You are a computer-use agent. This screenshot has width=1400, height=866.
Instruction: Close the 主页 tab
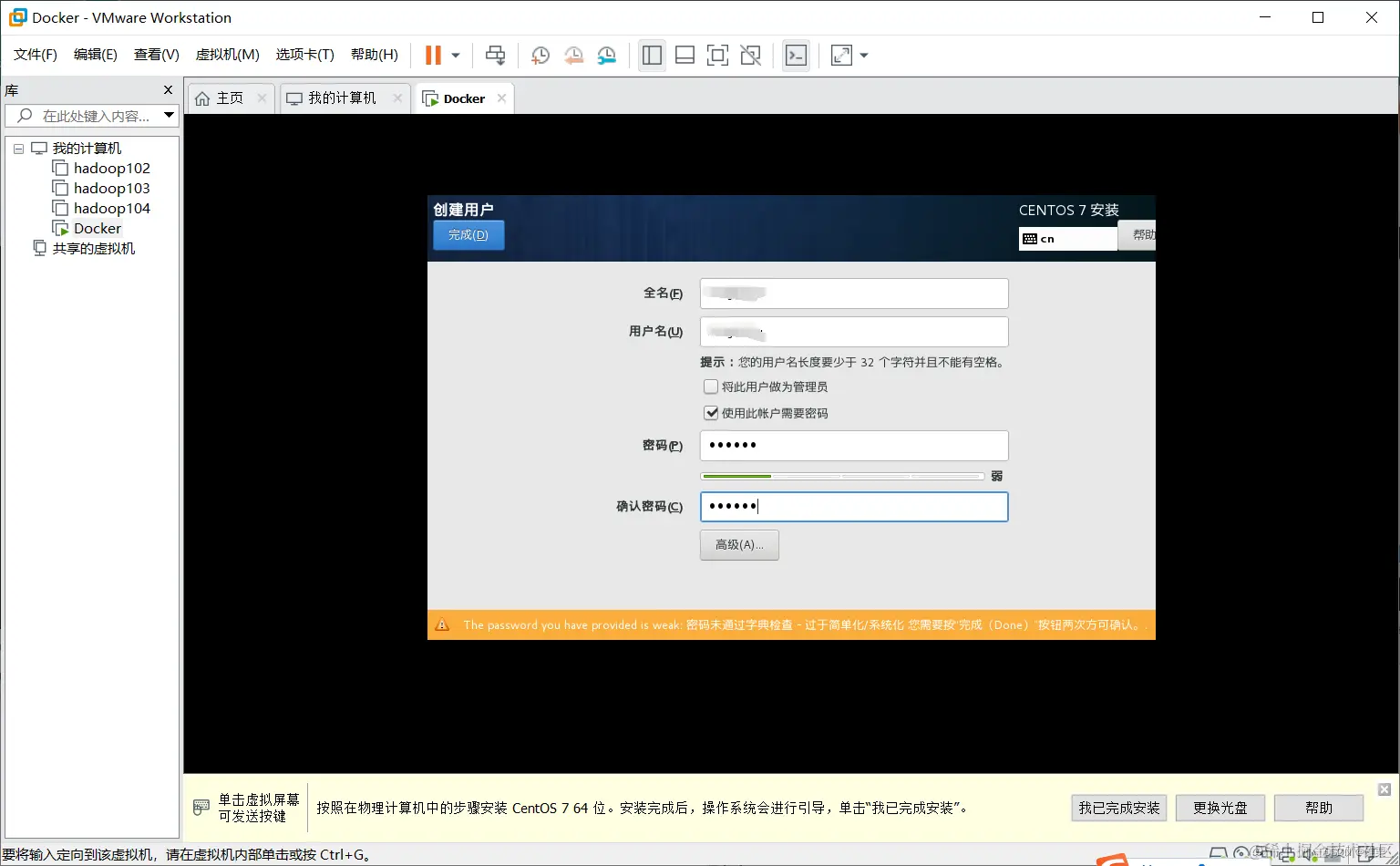click(262, 98)
